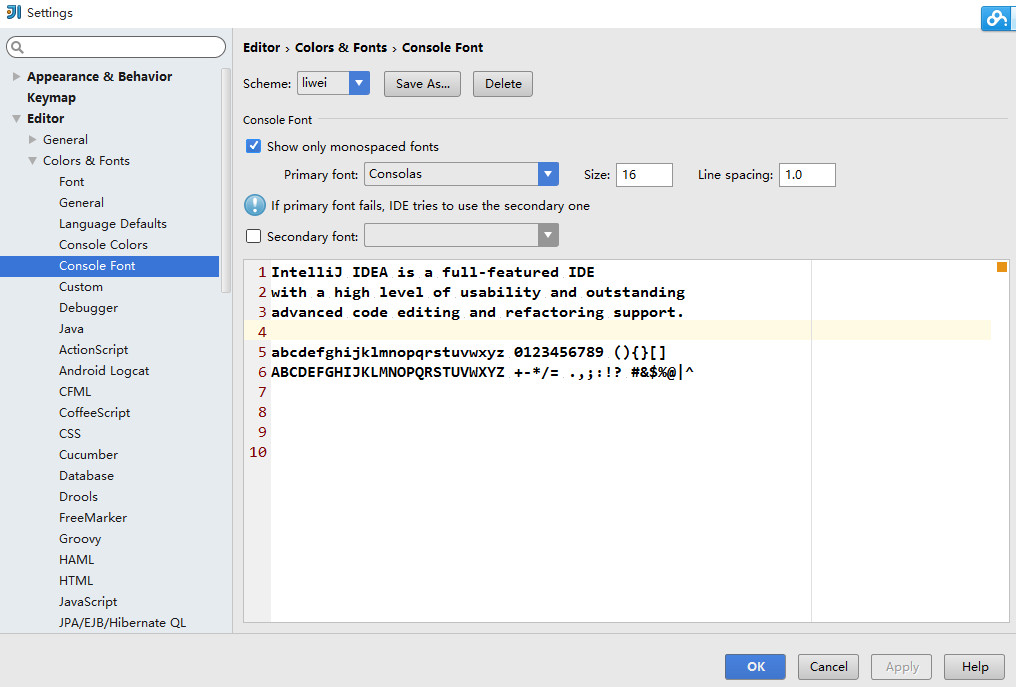Select Keymap in settings tree

[51, 97]
